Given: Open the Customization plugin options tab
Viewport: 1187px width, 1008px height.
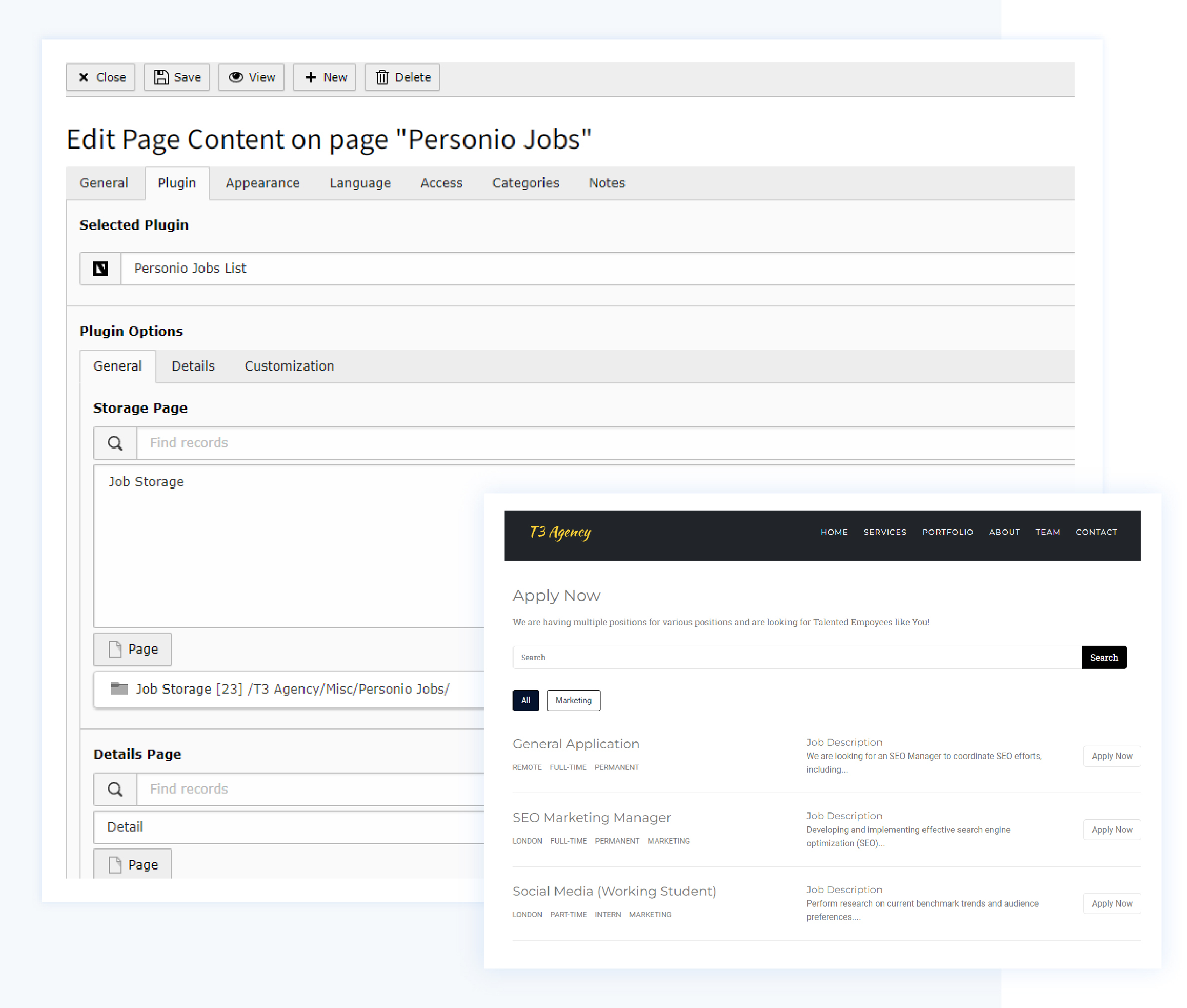Looking at the screenshot, I should pos(289,366).
